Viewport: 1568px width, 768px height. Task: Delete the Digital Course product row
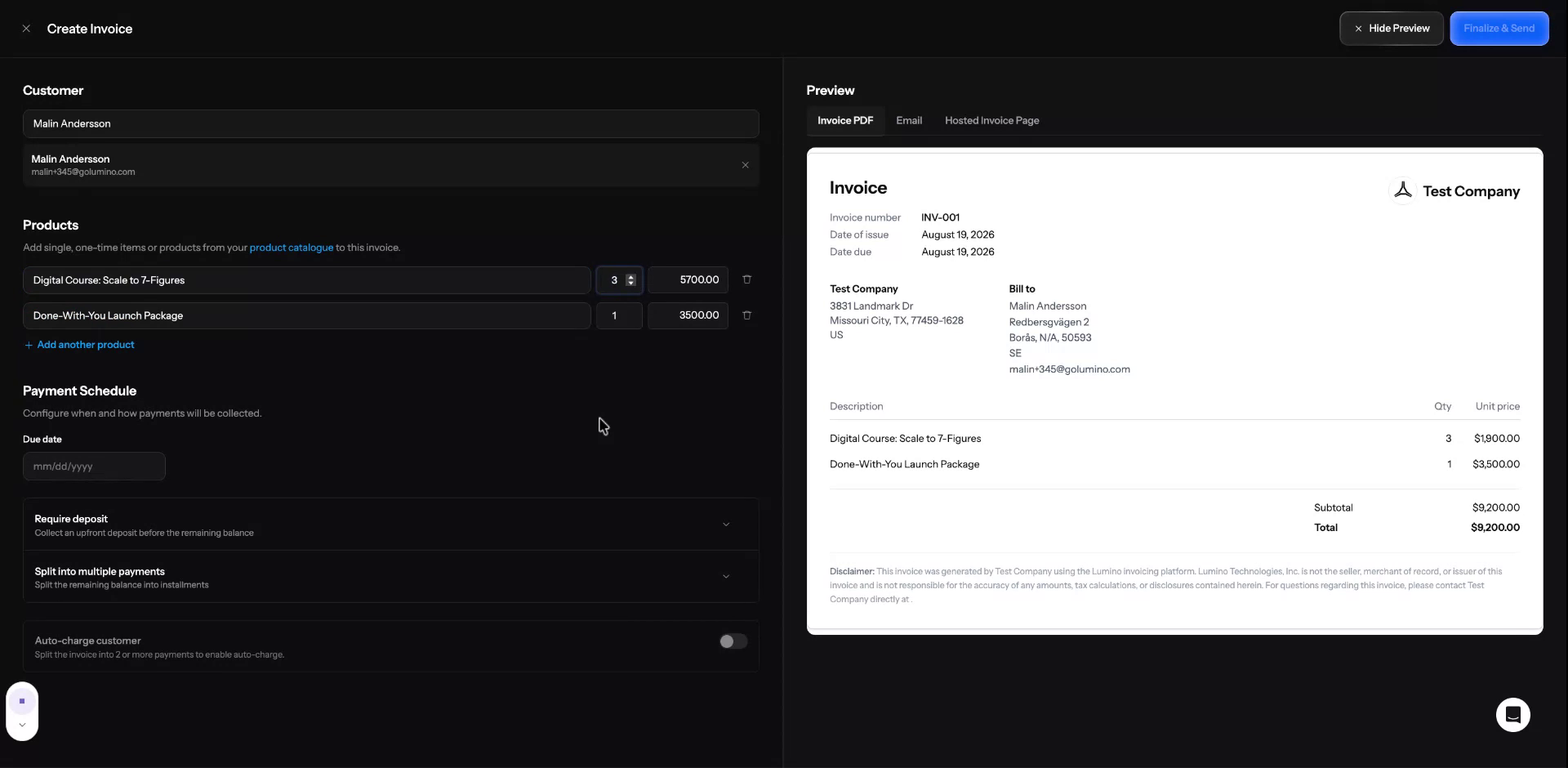[x=746, y=279]
